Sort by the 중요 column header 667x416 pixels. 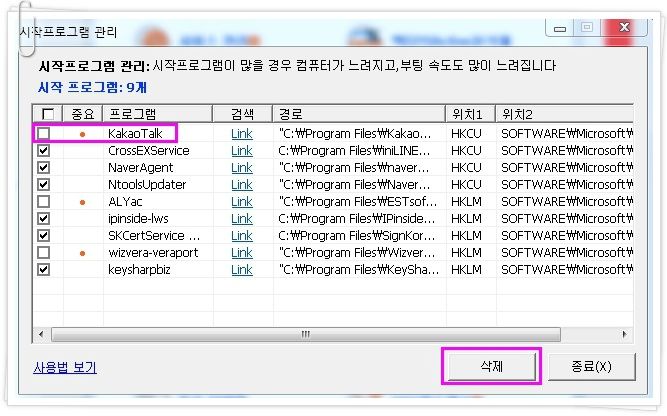tap(83, 114)
